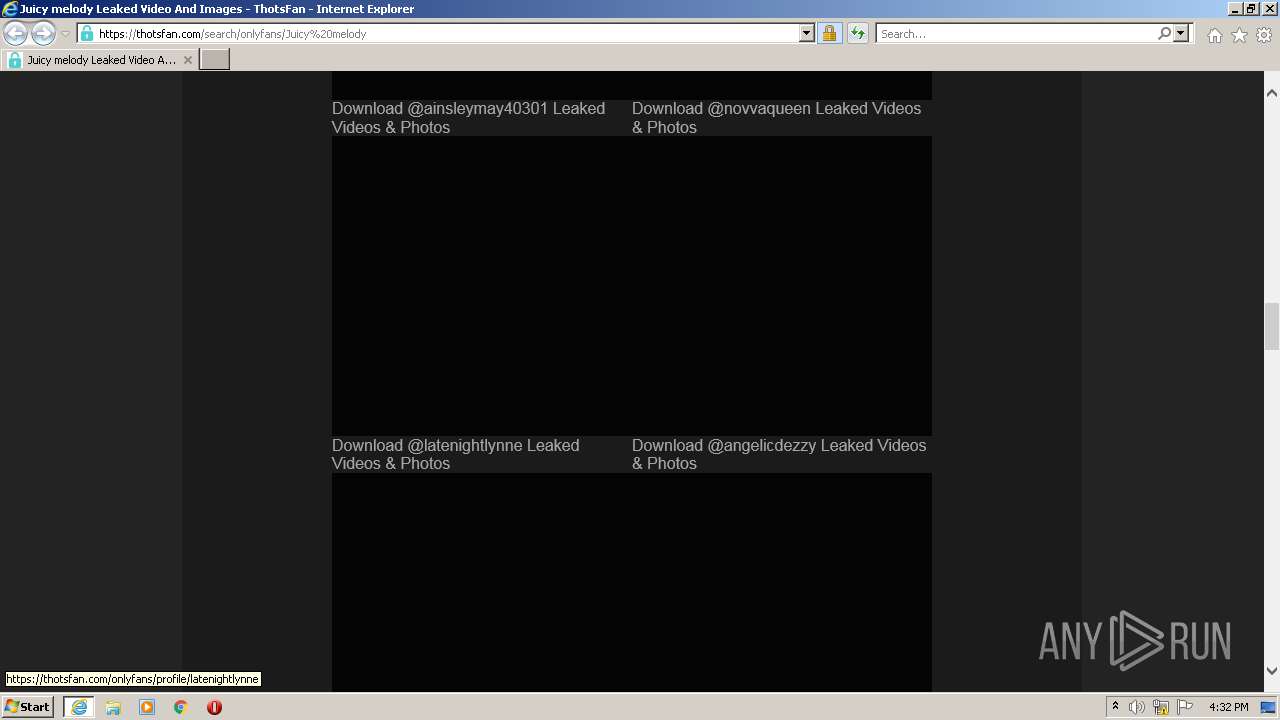
Task: Click the thumbnail below @novvaqueen title
Action: [782, 286]
